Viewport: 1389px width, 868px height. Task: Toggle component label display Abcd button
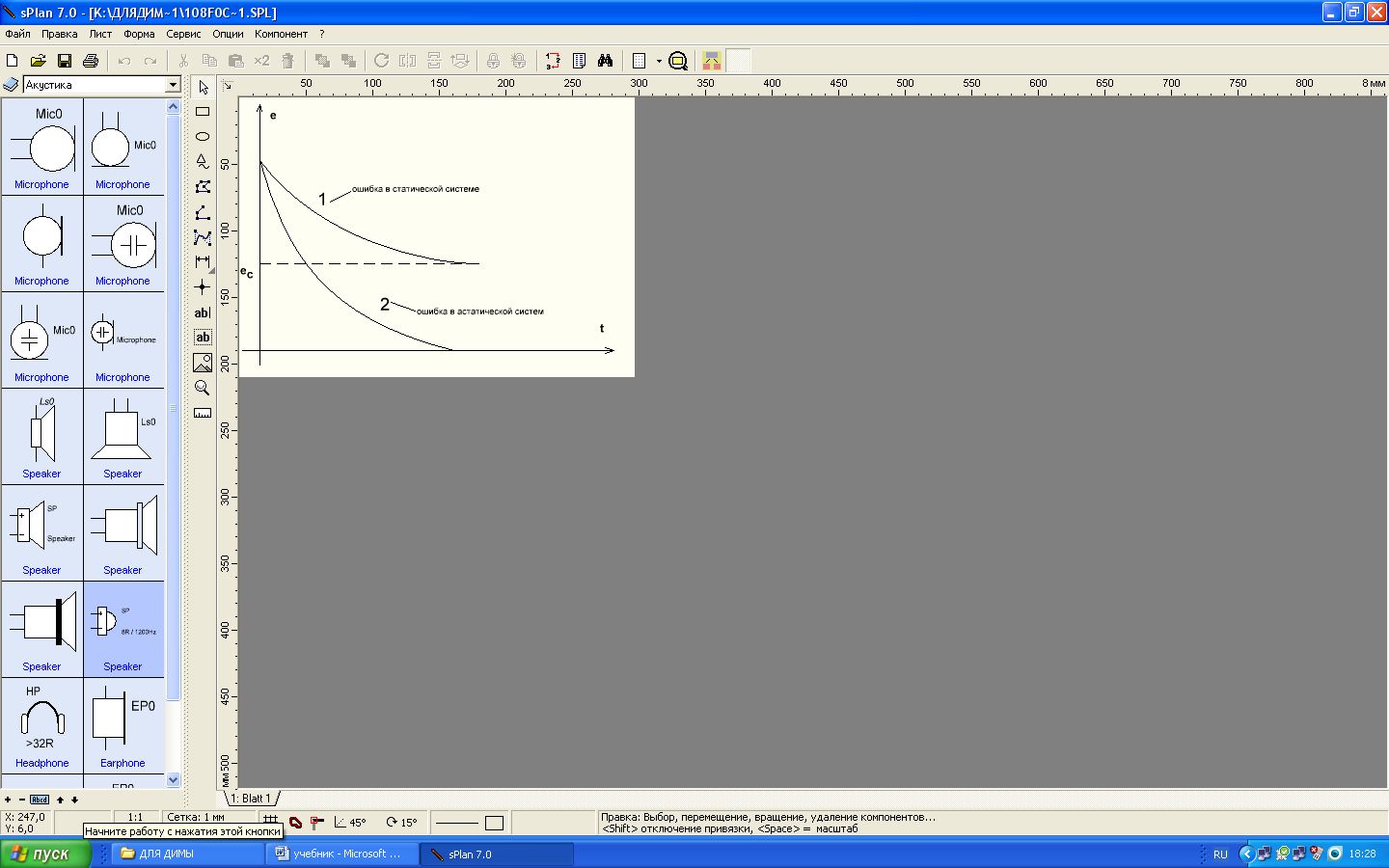click(x=40, y=800)
